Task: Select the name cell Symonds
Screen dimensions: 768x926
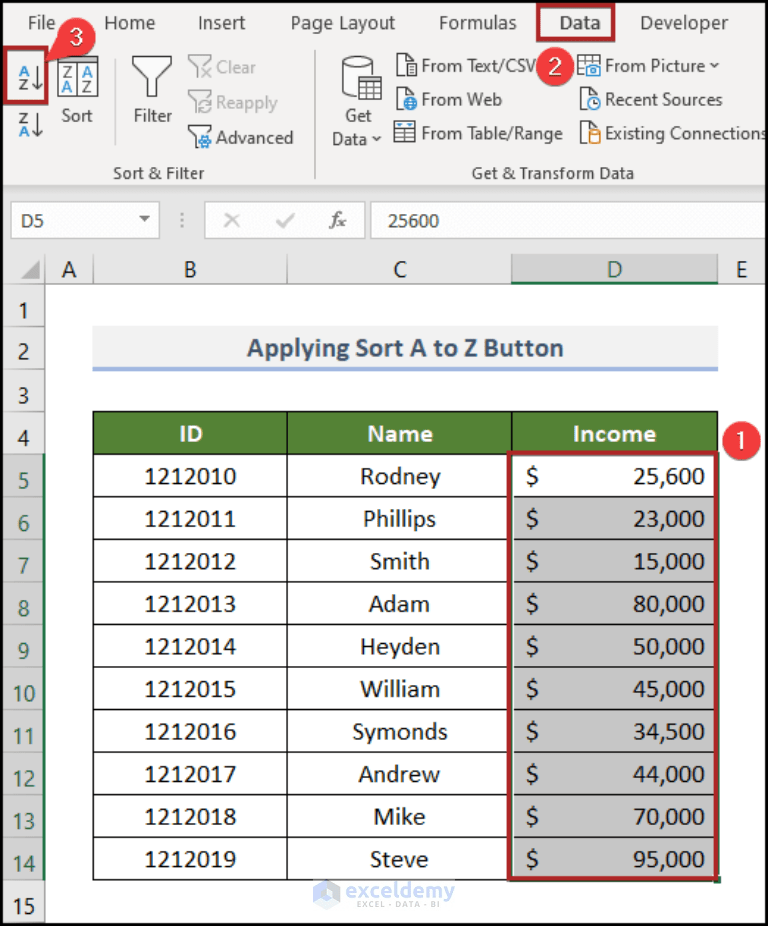Action: click(x=399, y=731)
